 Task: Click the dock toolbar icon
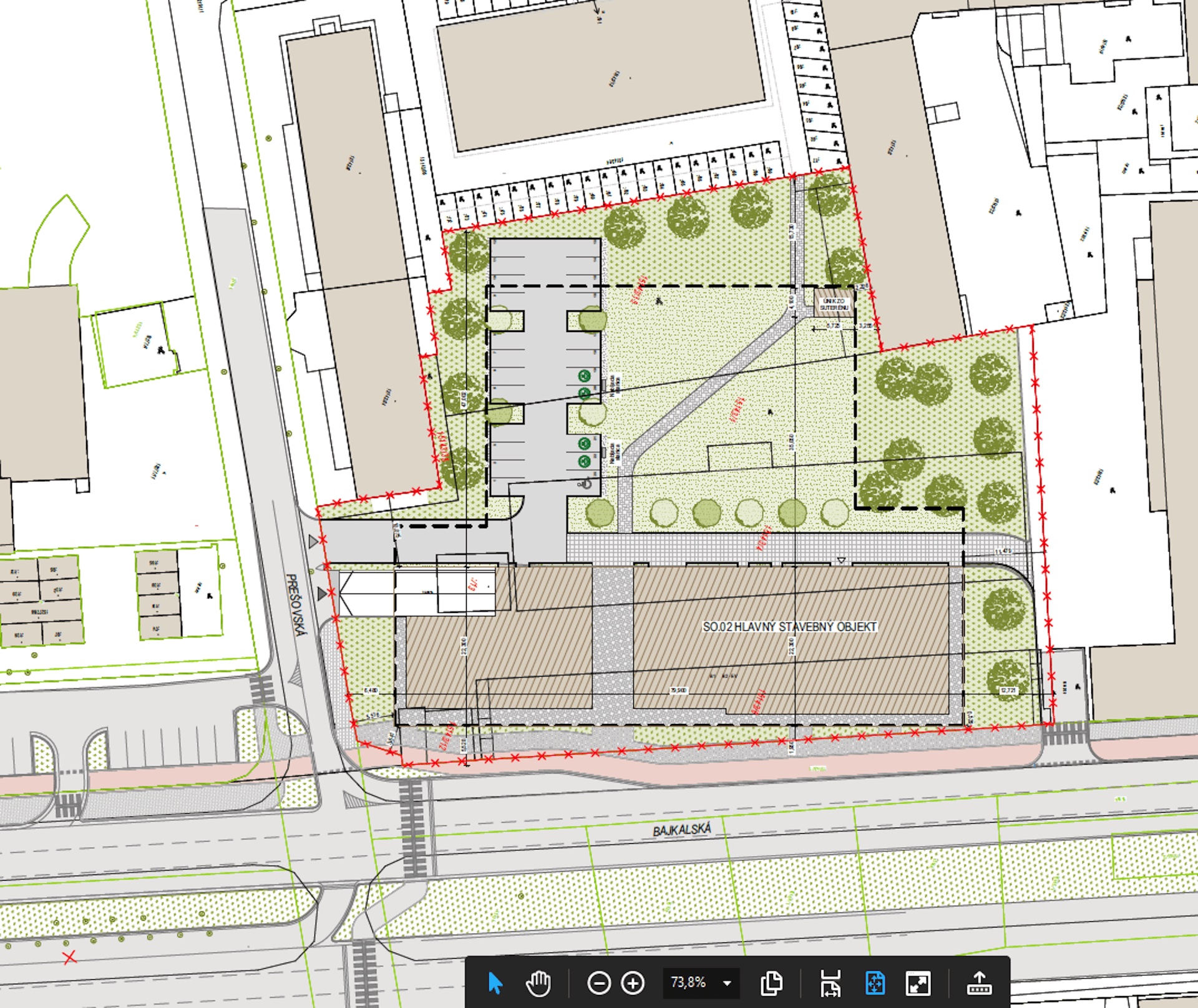pyautogui.click(x=979, y=983)
